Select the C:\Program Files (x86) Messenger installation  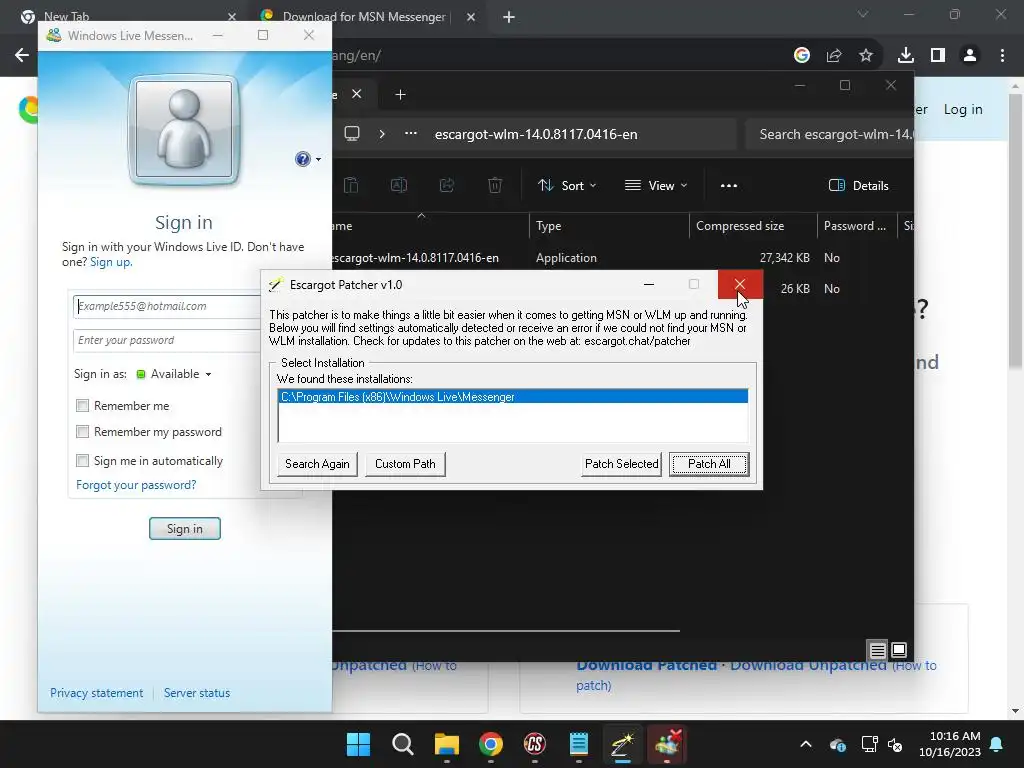click(x=513, y=396)
